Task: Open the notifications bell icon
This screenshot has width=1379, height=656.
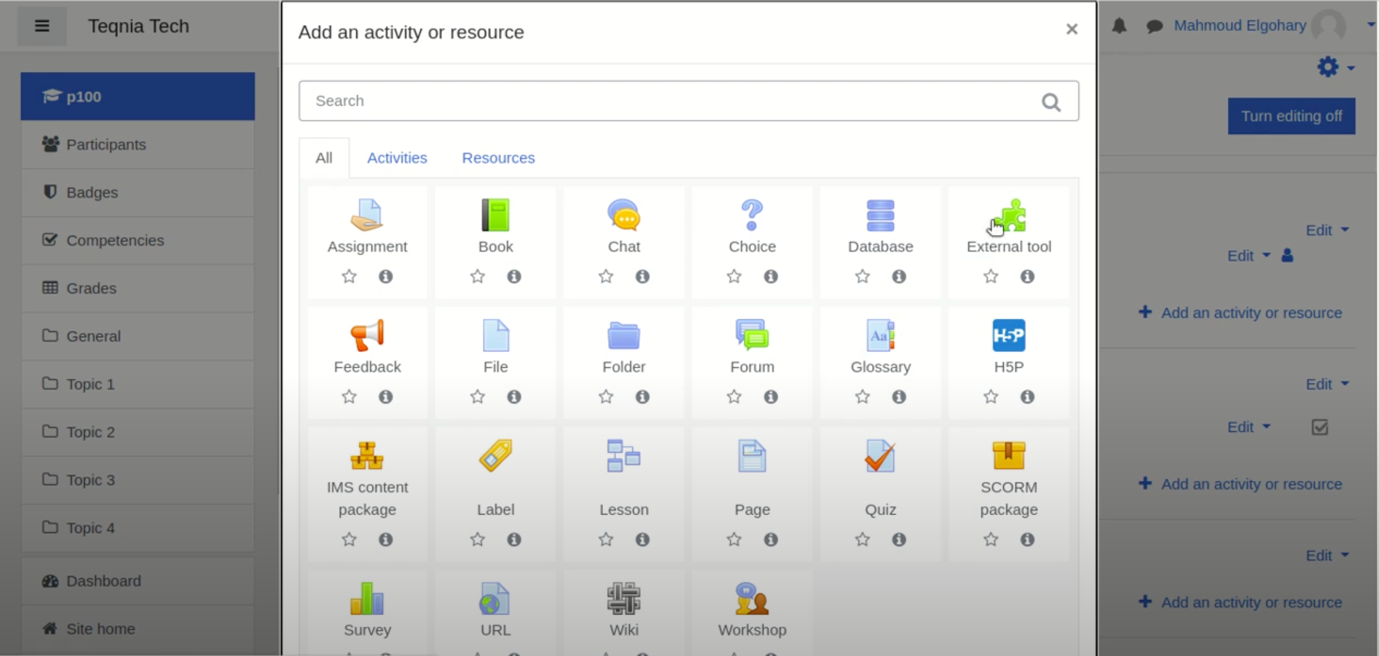Action: (x=1119, y=26)
